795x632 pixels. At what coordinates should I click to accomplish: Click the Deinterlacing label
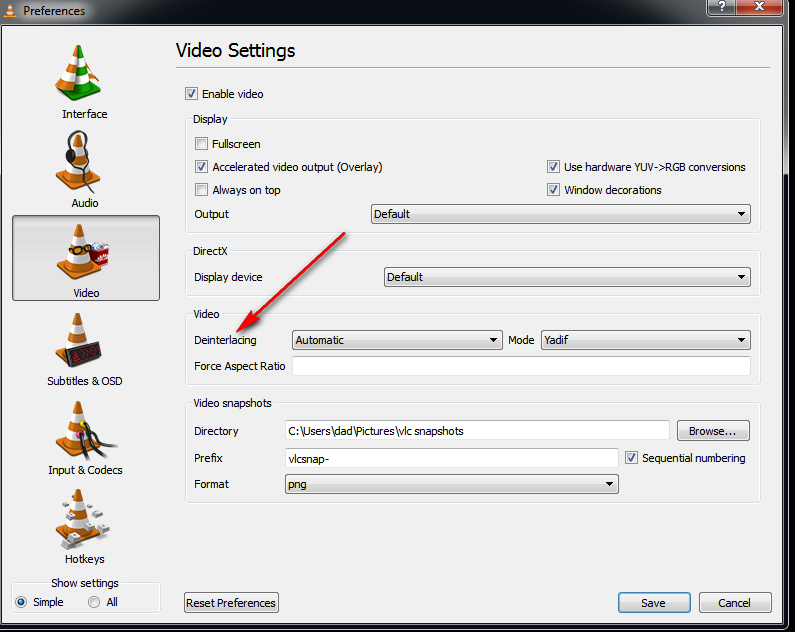pos(225,340)
